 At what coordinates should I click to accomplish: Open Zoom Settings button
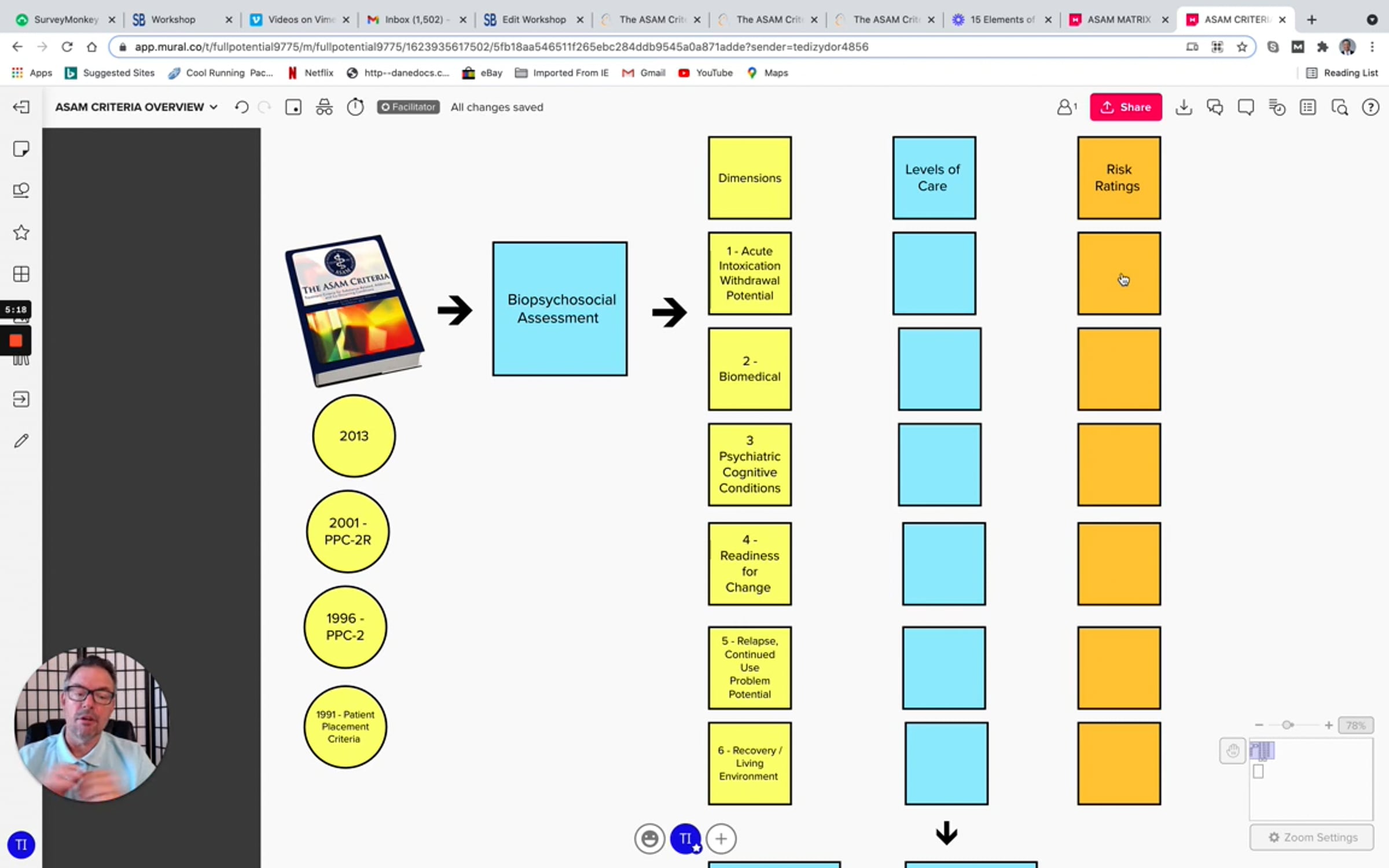1311,837
